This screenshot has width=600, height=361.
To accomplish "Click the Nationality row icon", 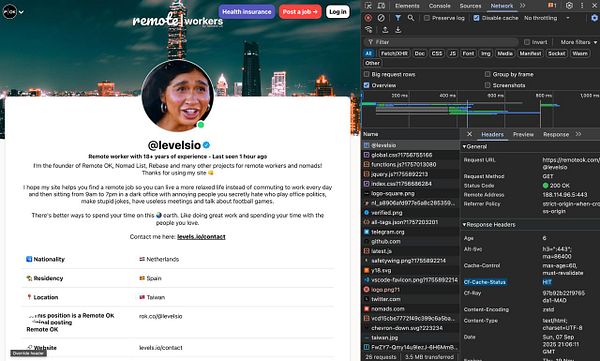I will point(29,259).
